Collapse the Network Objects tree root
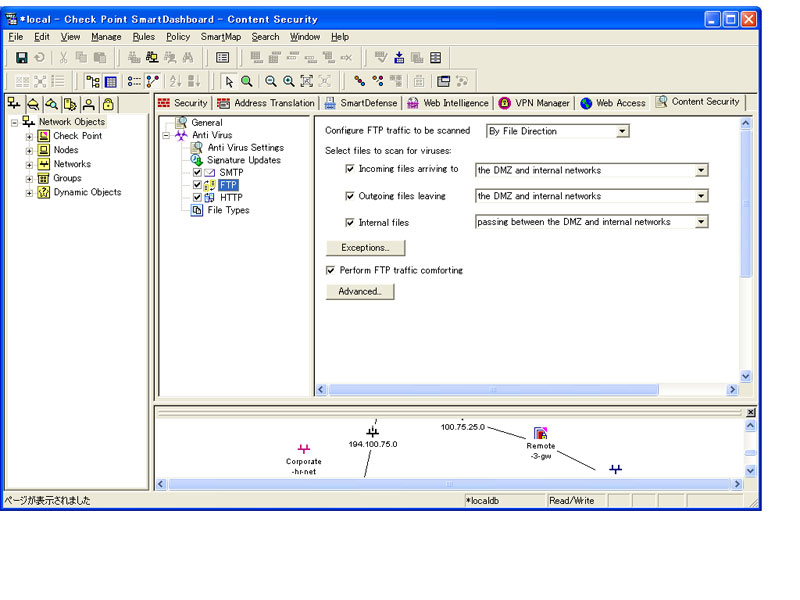 (15, 122)
